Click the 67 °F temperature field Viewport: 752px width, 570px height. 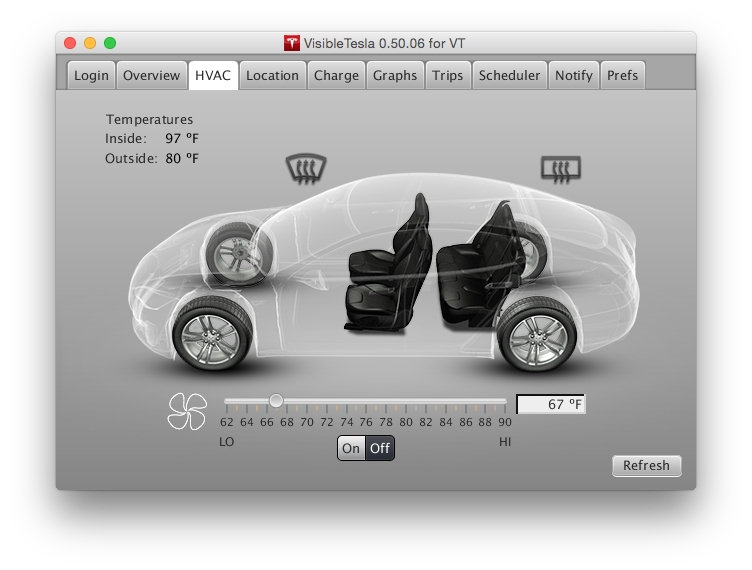[x=551, y=404]
